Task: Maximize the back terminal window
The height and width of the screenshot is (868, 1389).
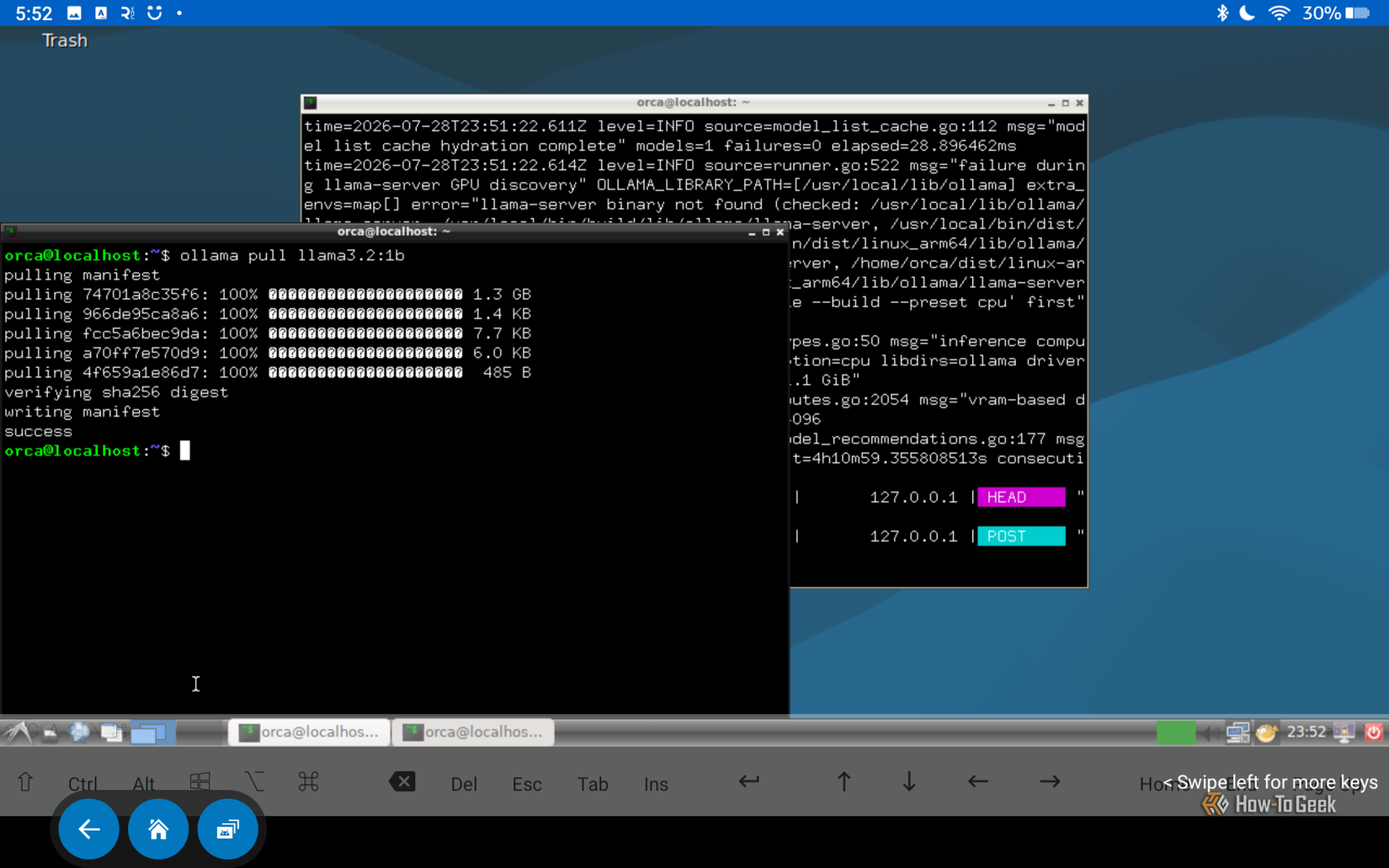Action: click(x=1066, y=104)
